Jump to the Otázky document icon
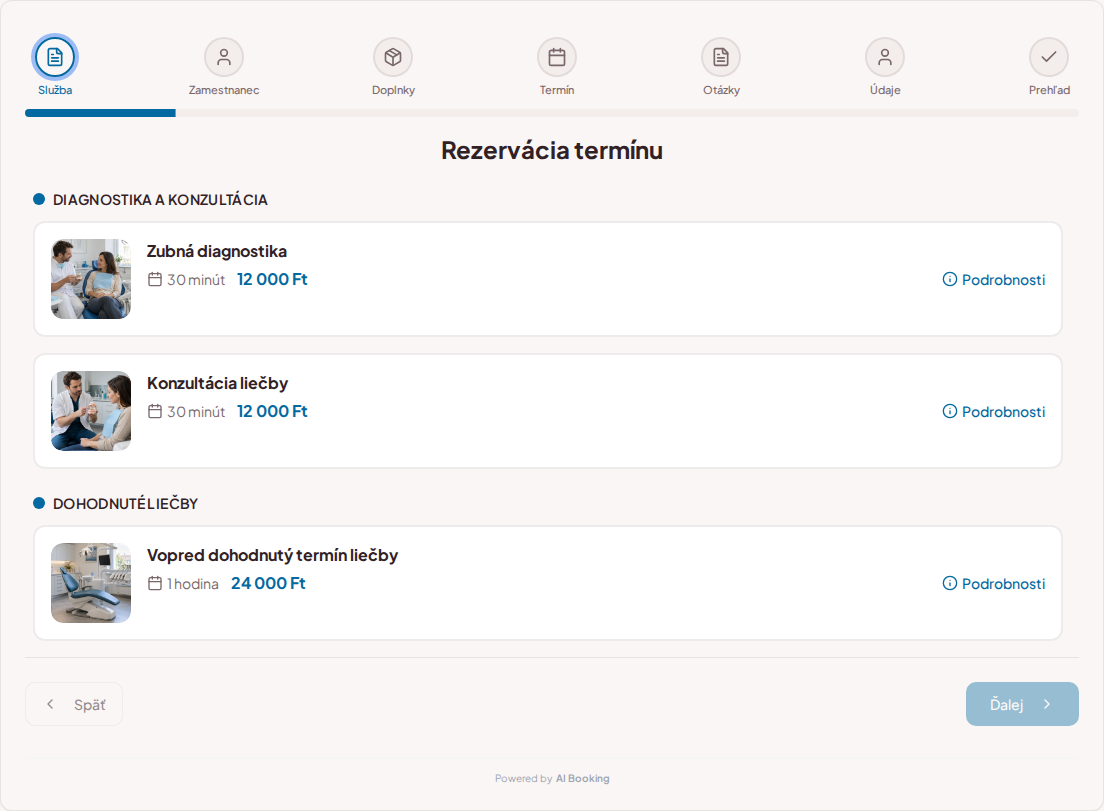1104x811 pixels. pos(721,57)
